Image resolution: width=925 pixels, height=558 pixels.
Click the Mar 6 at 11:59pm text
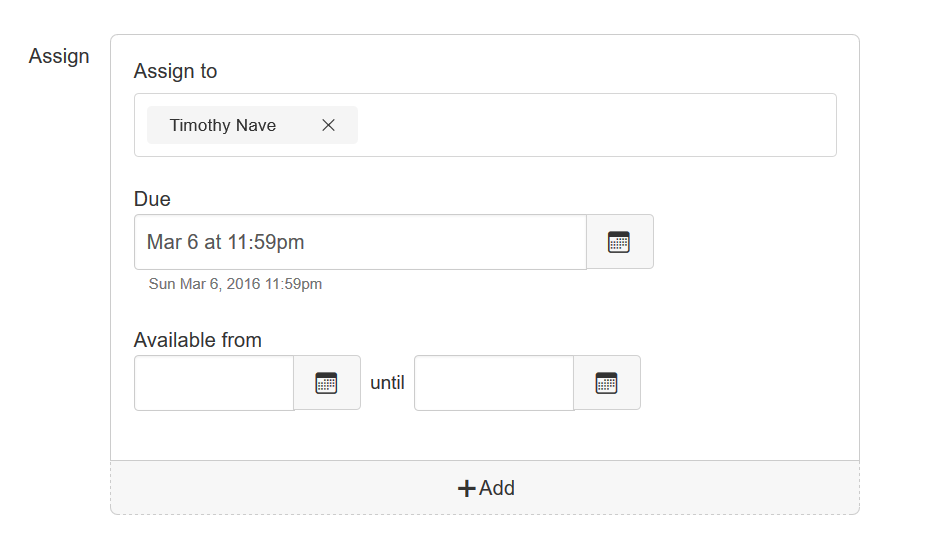[x=225, y=242]
